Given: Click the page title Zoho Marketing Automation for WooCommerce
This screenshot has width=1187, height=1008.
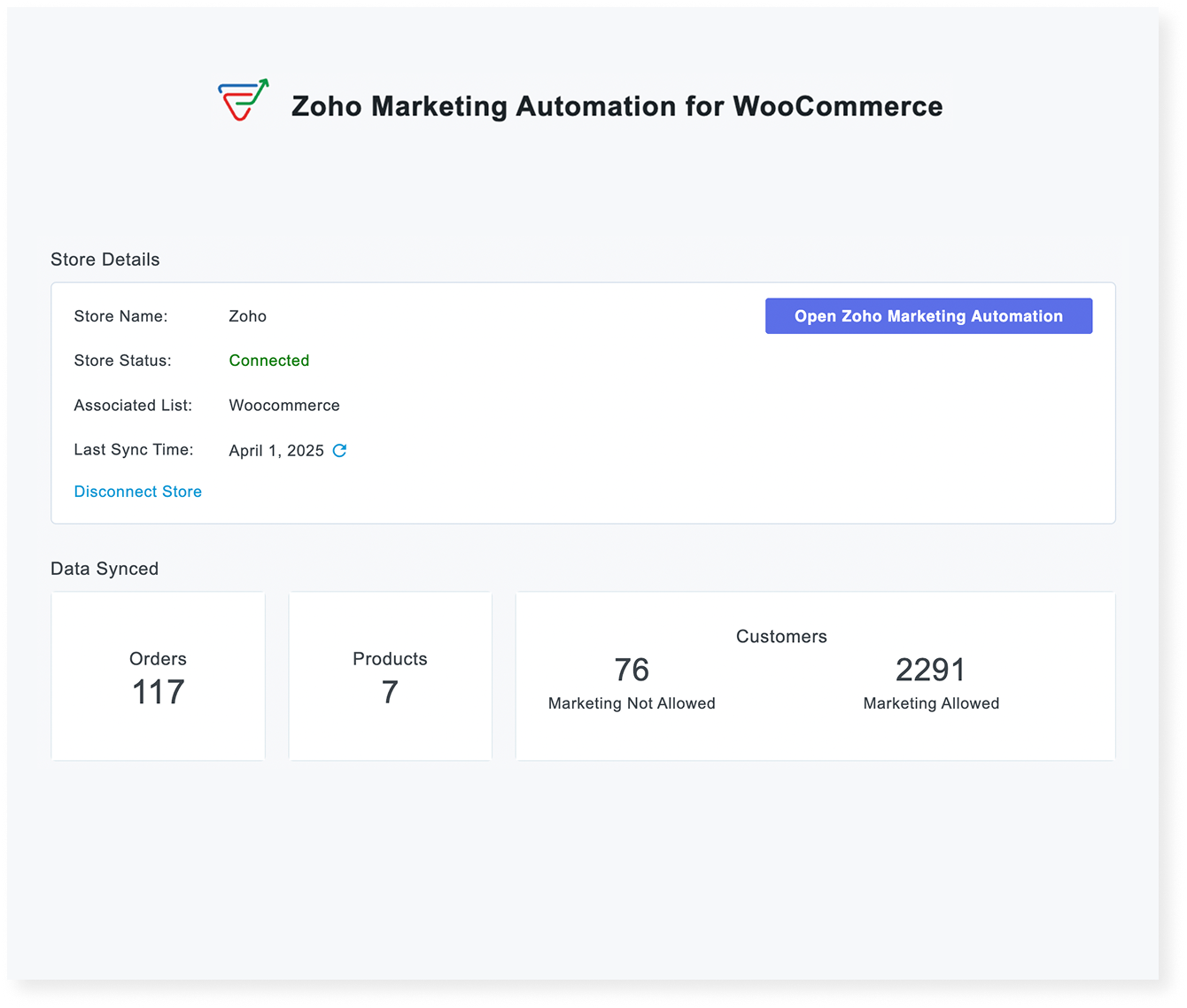Looking at the screenshot, I should coord(617,106).
